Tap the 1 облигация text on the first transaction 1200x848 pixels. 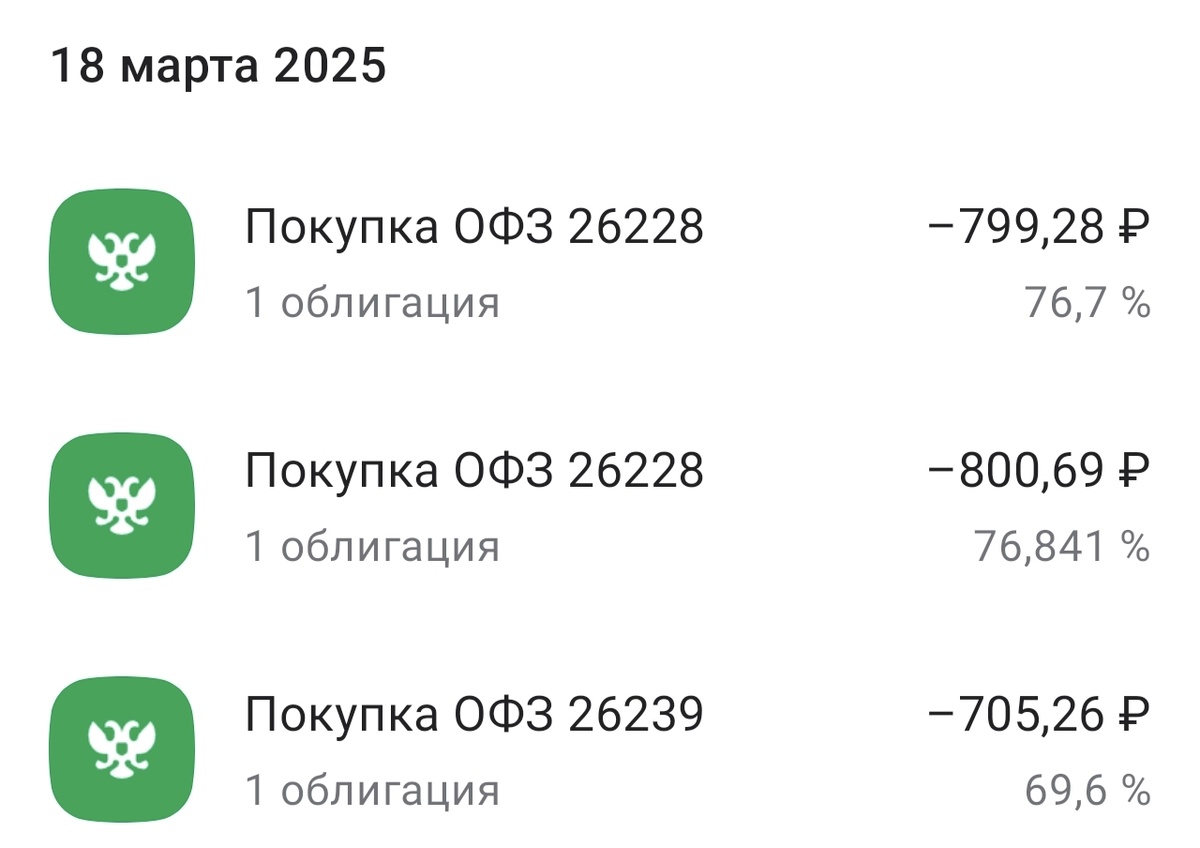[x=371, y=300]
